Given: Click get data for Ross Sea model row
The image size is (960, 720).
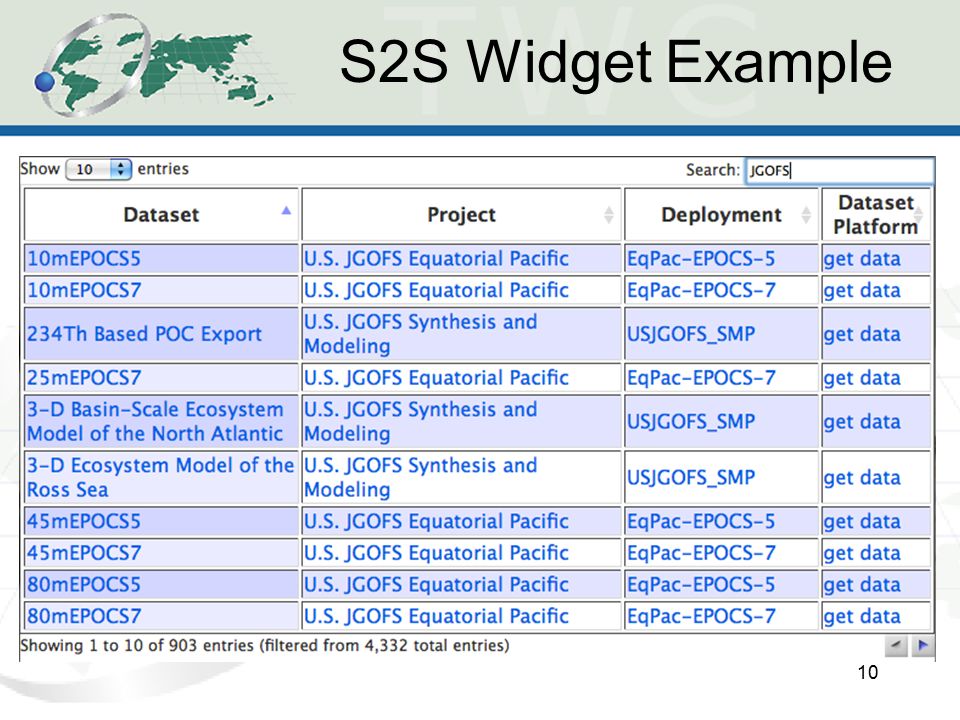Looking at the screenshot, I should 862,478.
